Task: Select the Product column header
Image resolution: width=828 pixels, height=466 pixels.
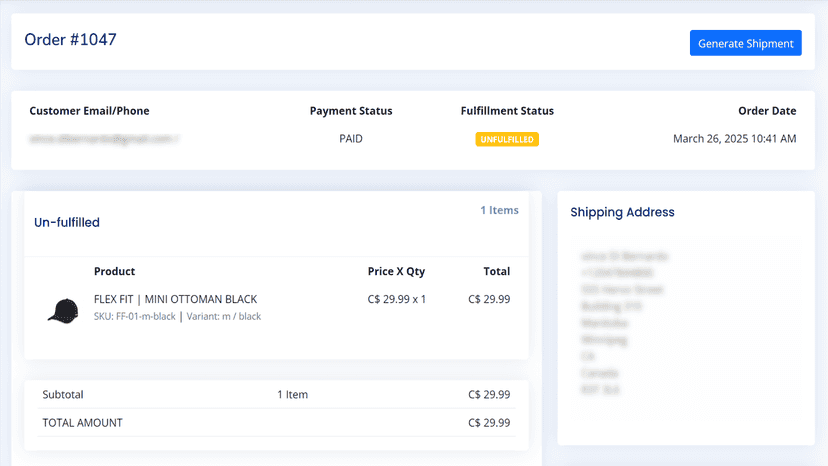Action: click(115, 272)
